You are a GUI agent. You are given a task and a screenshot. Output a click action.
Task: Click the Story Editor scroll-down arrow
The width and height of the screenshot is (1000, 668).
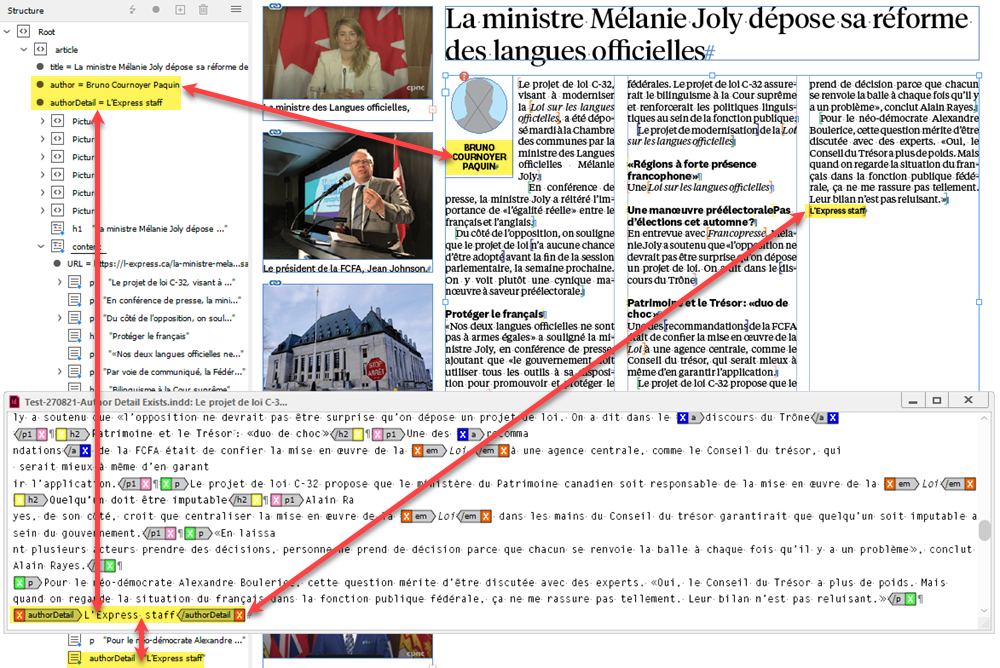985,610
